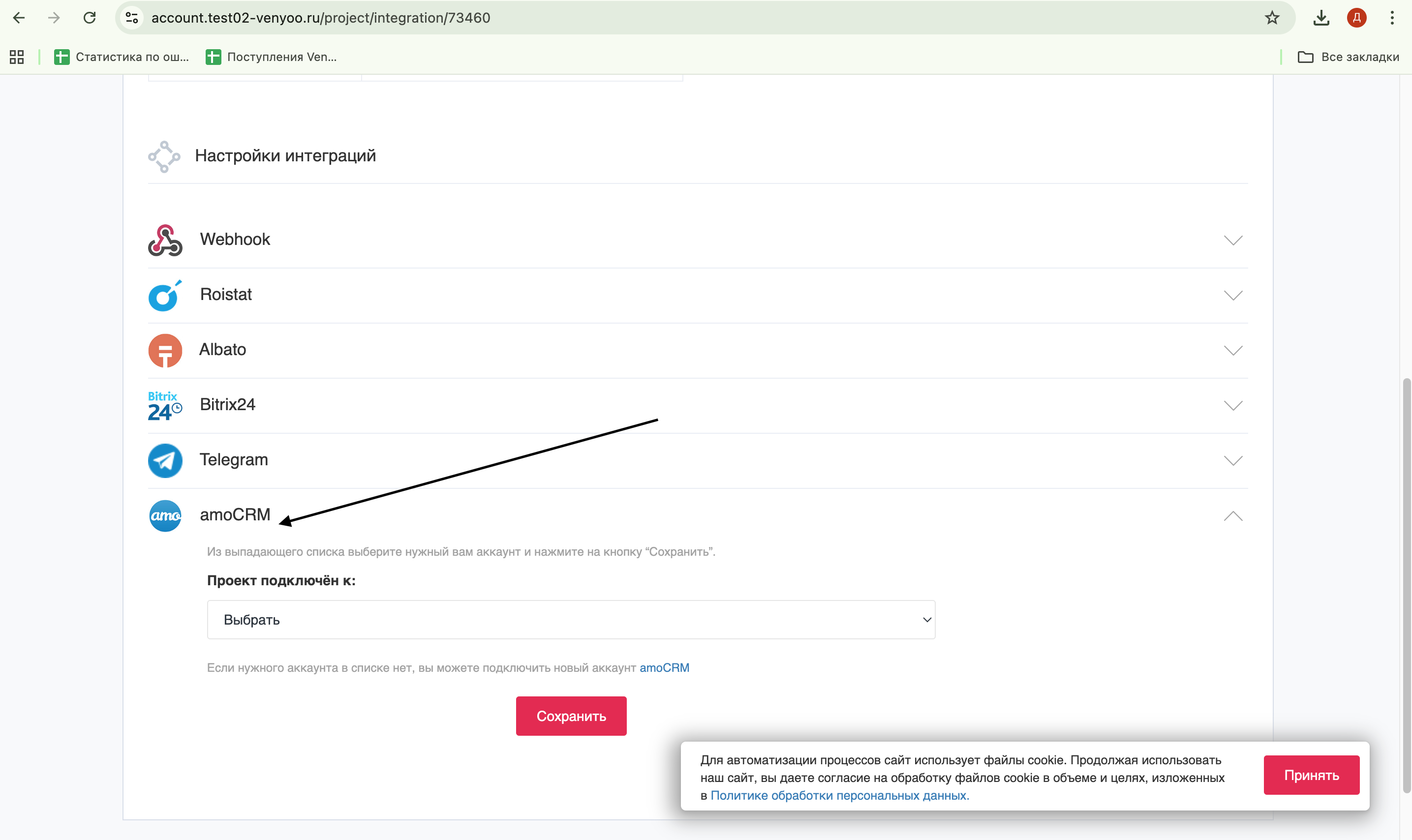
Task: Reload the page
Action: 90,18
